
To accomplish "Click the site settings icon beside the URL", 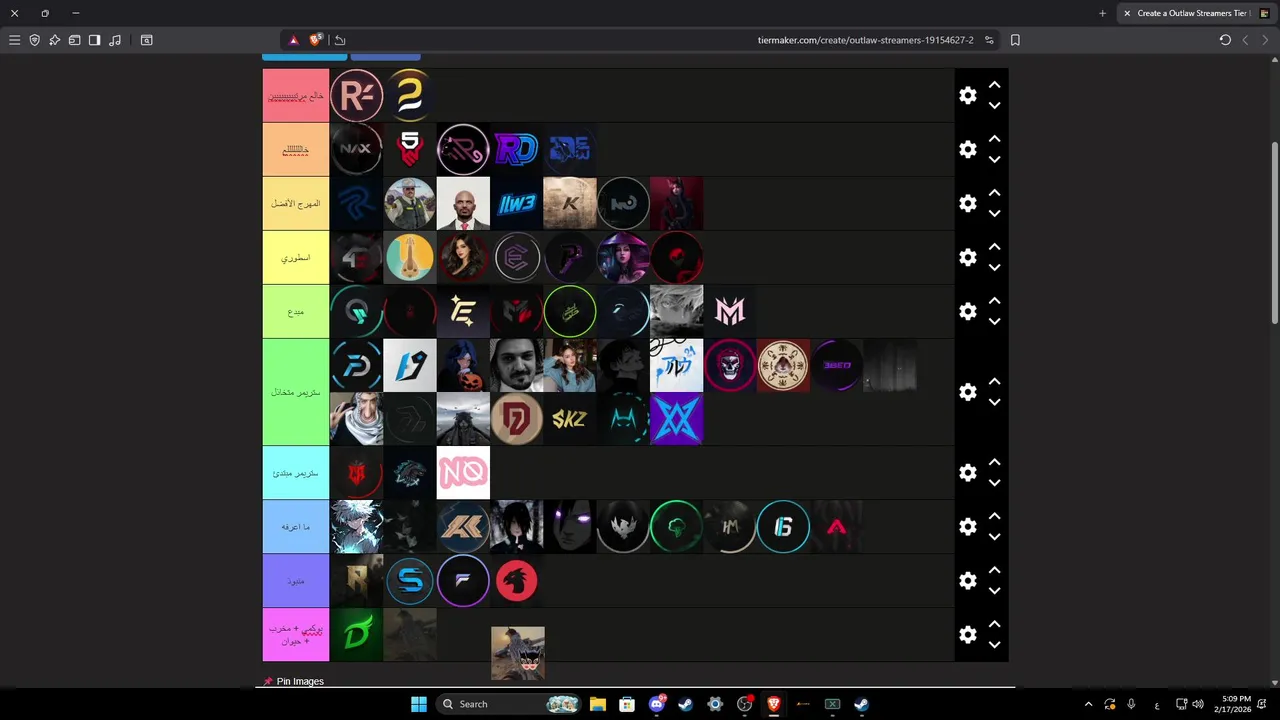I will click(x=989, y=40).
